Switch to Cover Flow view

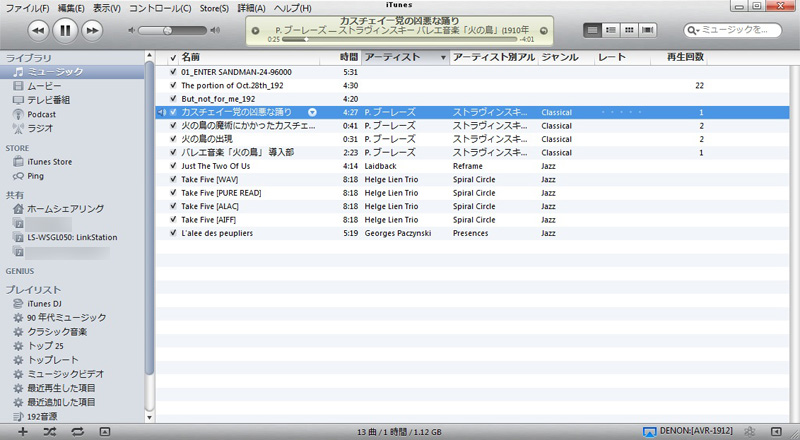(647, 30)
